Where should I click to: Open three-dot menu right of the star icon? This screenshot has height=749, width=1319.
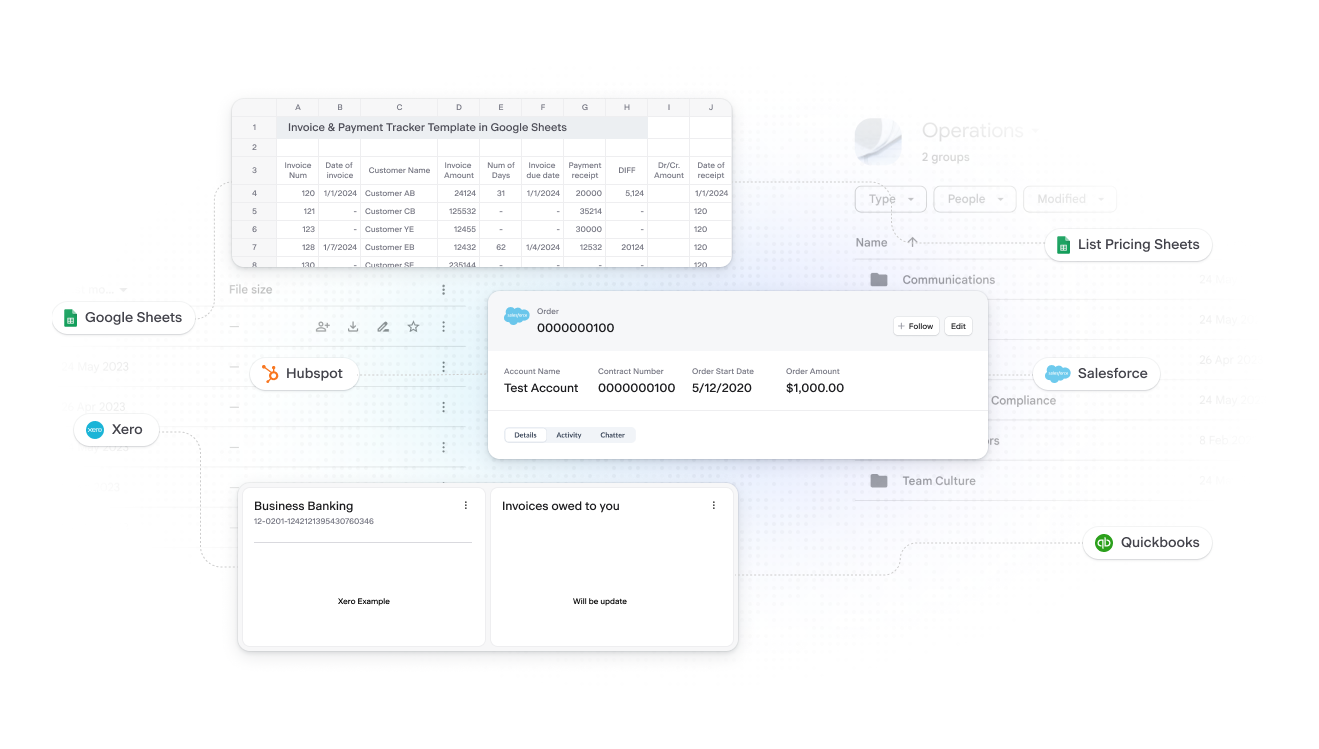pyautogui.click(x=444, y=326)
